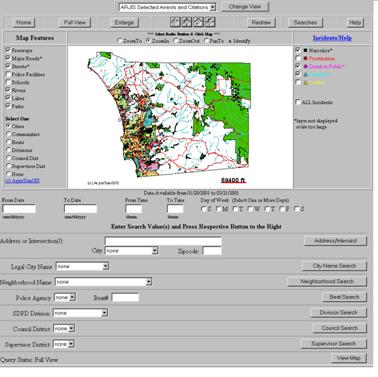The width and height of the screenshot is (378, 377).
Task: Check the Prostitution incident checkbox
Action: tap(298, 58)
